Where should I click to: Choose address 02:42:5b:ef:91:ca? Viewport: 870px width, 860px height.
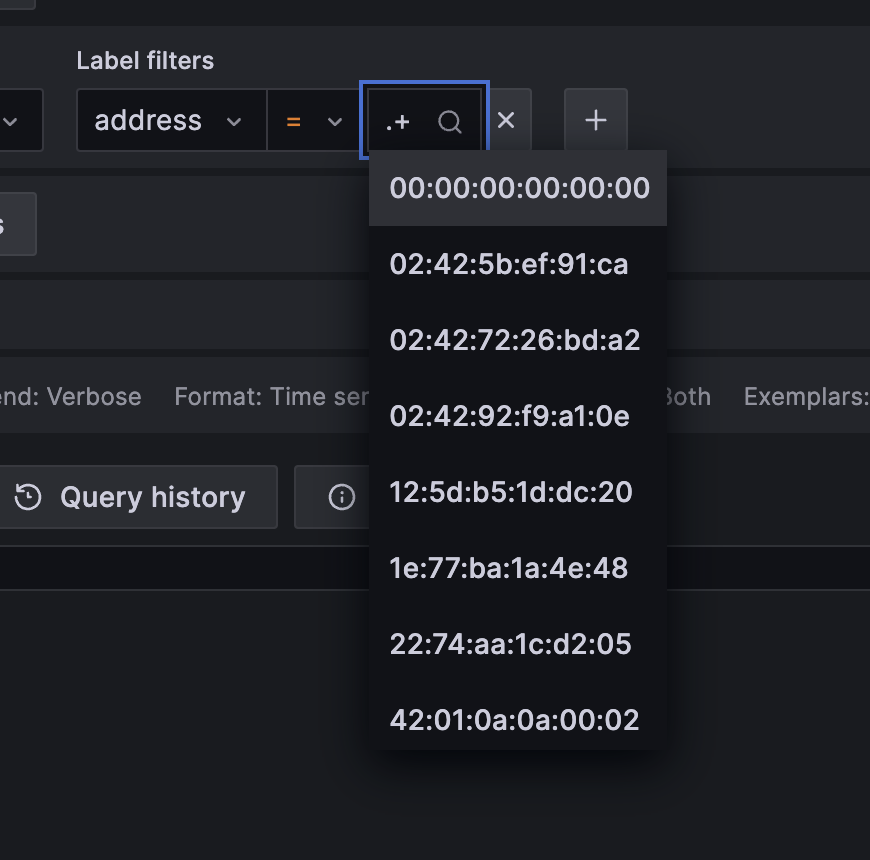pos(509,264)
